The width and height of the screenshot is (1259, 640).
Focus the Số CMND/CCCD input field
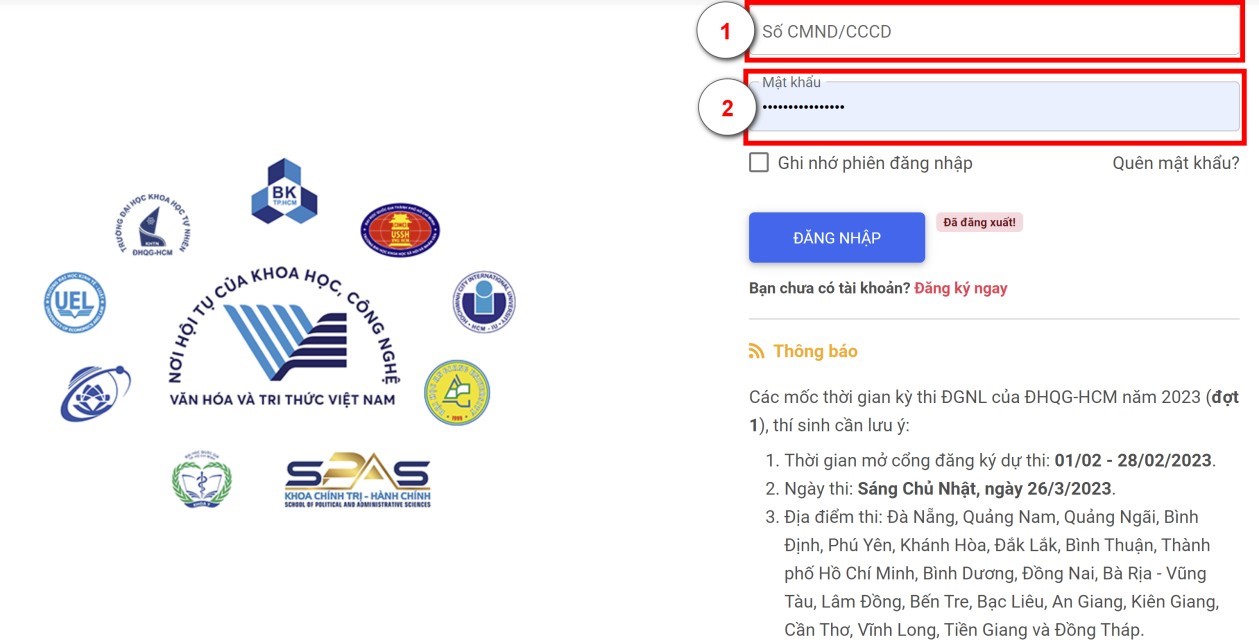[x=995, y=32]
